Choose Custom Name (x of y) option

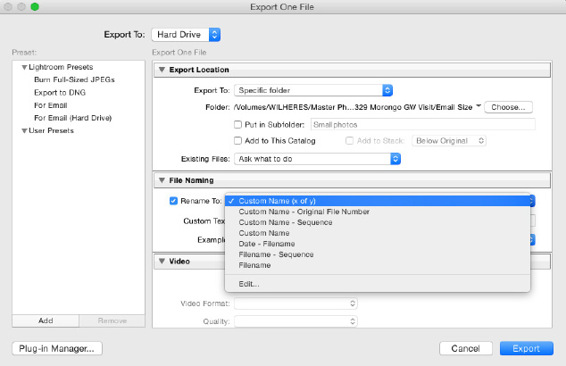[377, 201]
